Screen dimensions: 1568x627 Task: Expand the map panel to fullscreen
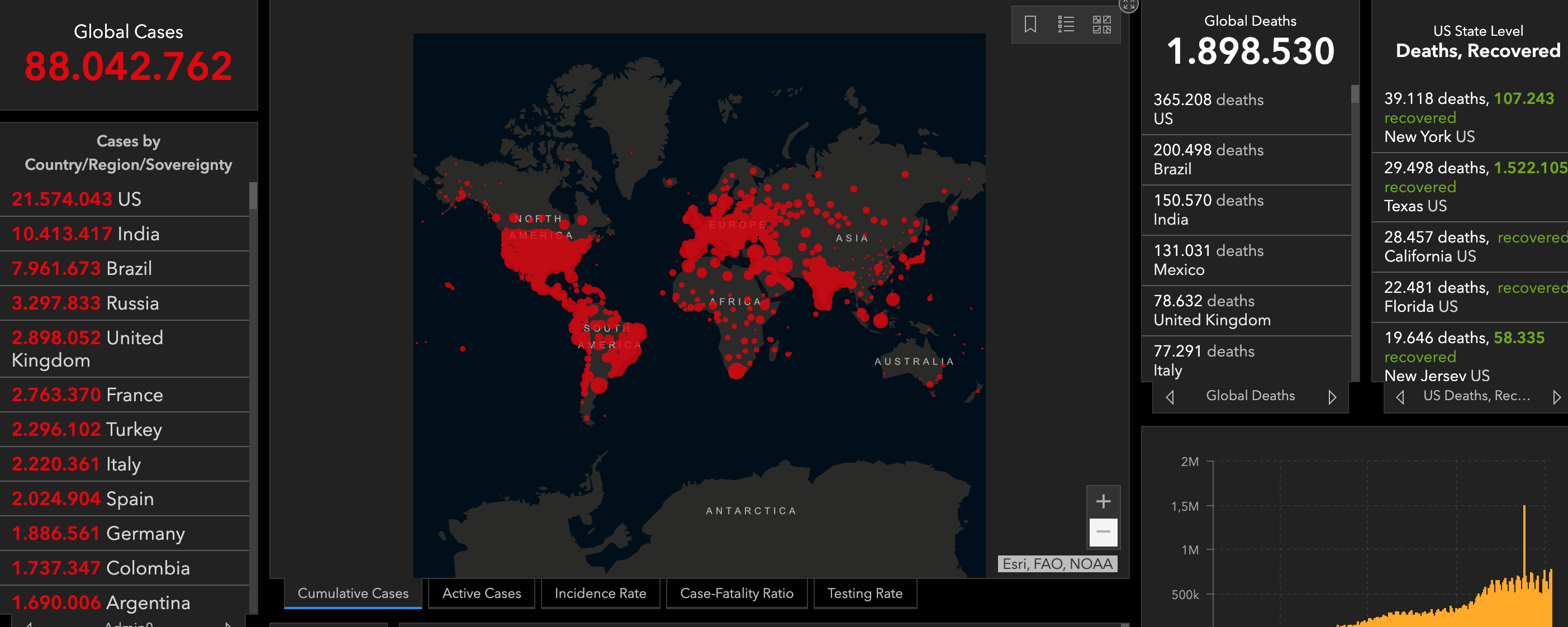click(x=1129, y=4)
